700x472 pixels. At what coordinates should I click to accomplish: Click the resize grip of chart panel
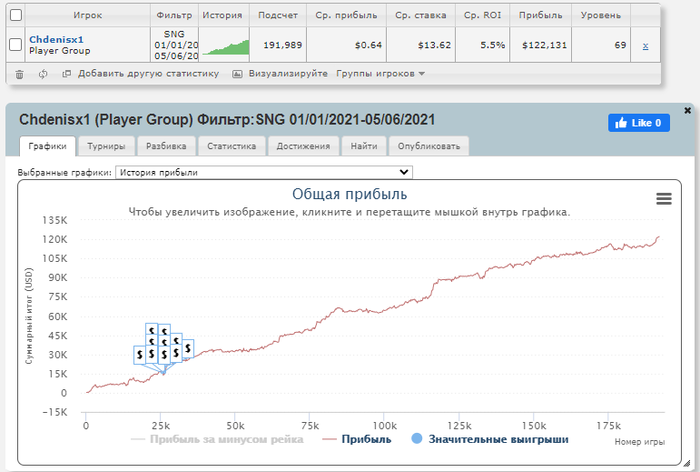687,463
